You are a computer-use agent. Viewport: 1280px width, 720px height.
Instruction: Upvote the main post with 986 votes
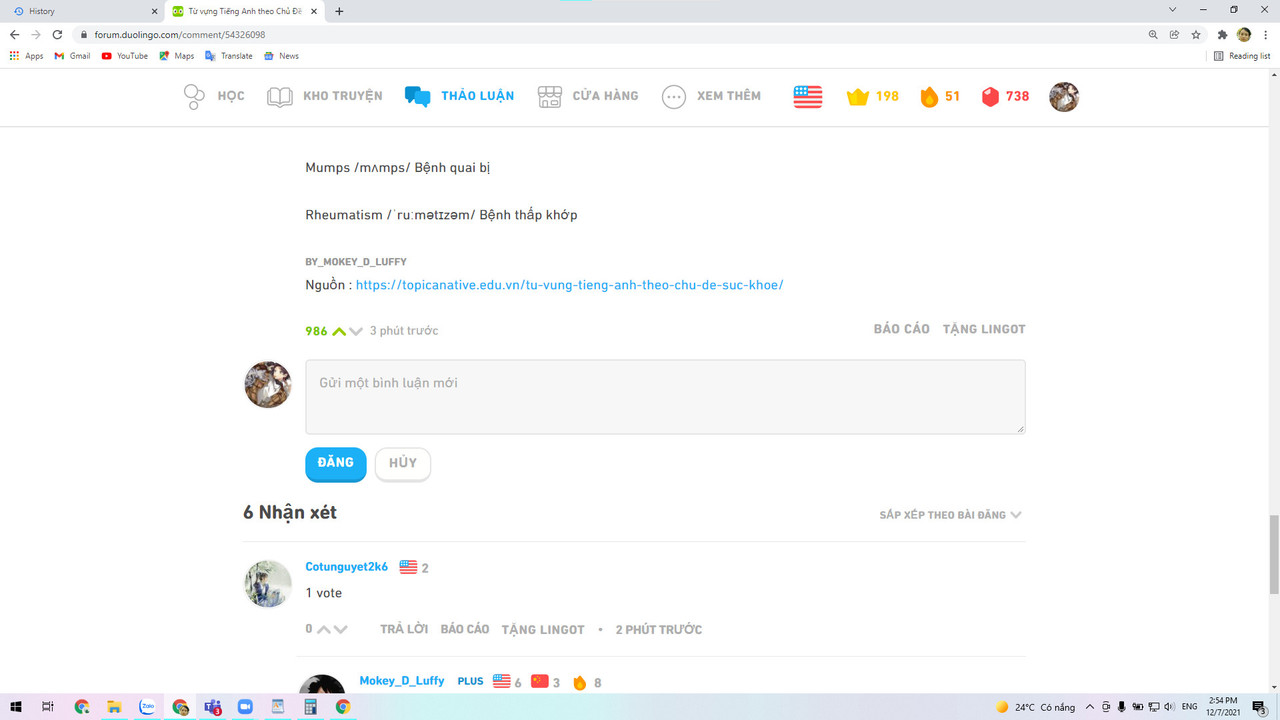pos(339,331)
